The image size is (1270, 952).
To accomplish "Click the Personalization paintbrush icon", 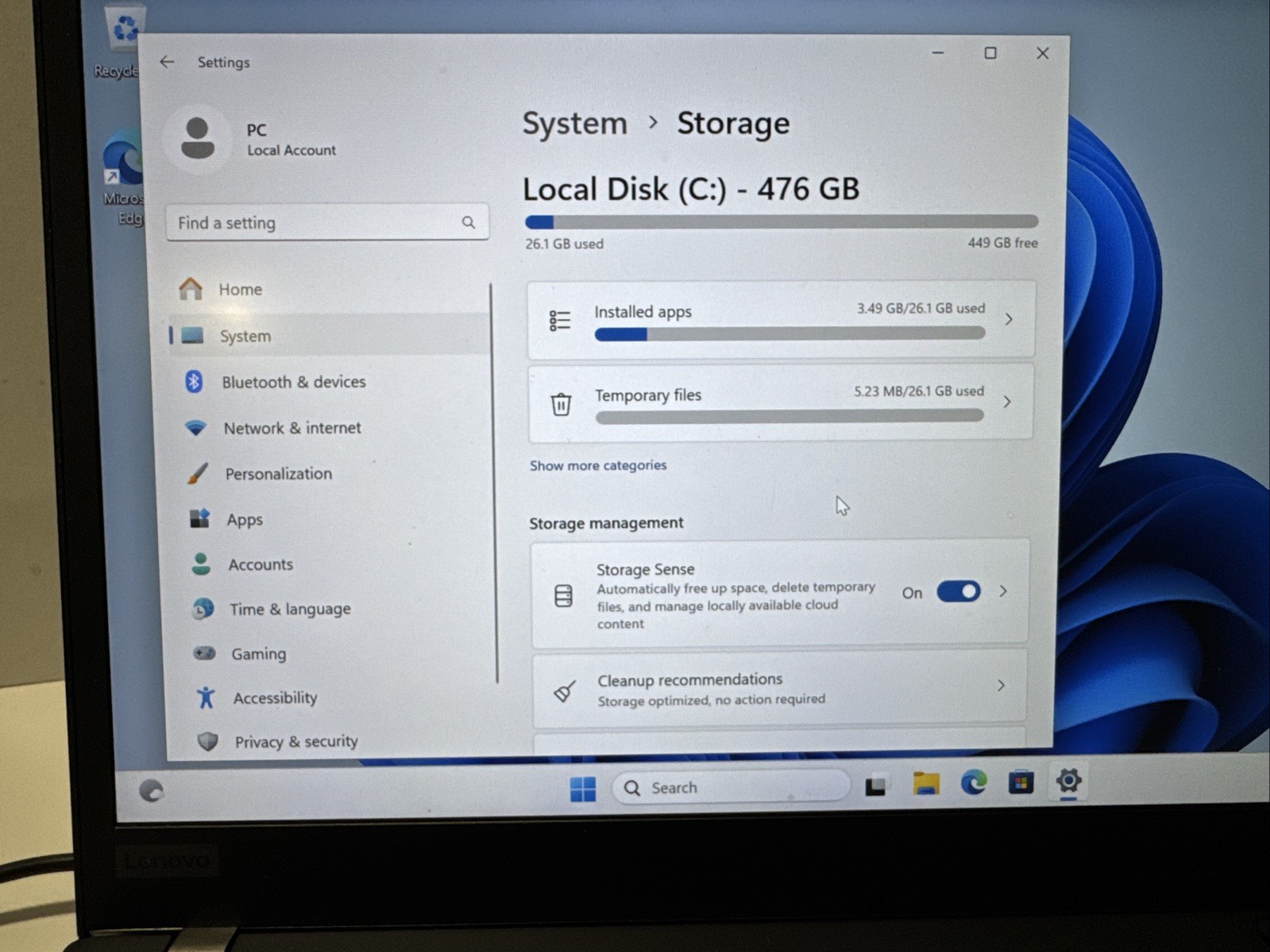I will [x=198, y=473].
